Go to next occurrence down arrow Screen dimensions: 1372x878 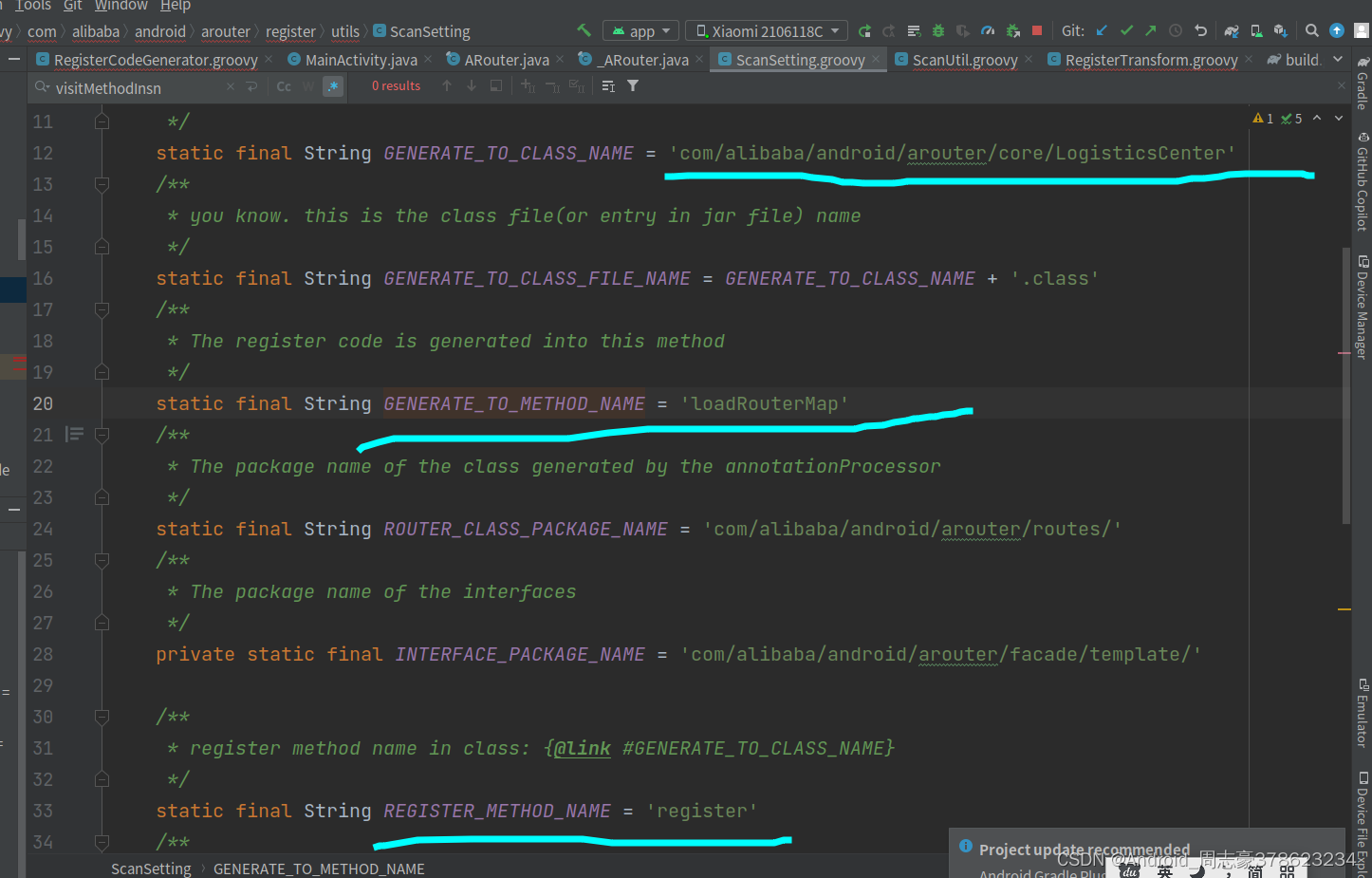click(472, 86)
